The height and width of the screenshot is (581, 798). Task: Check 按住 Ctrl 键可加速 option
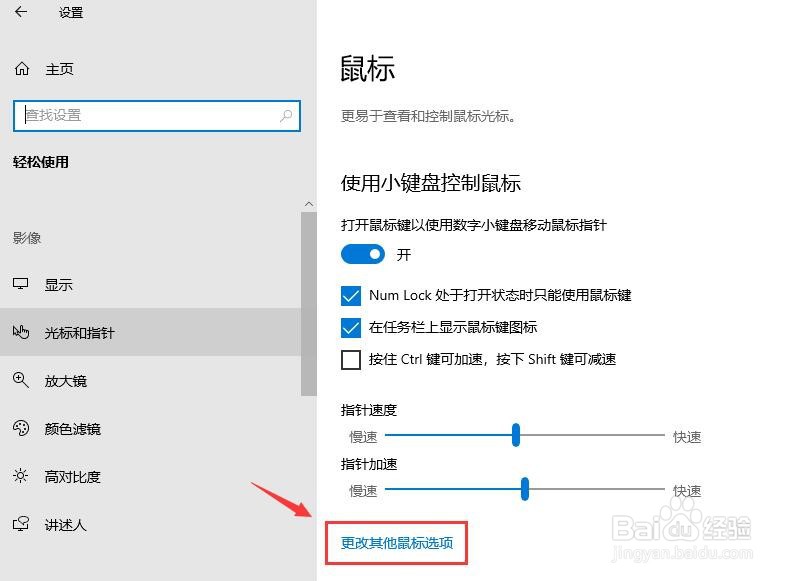click(351, 360)
